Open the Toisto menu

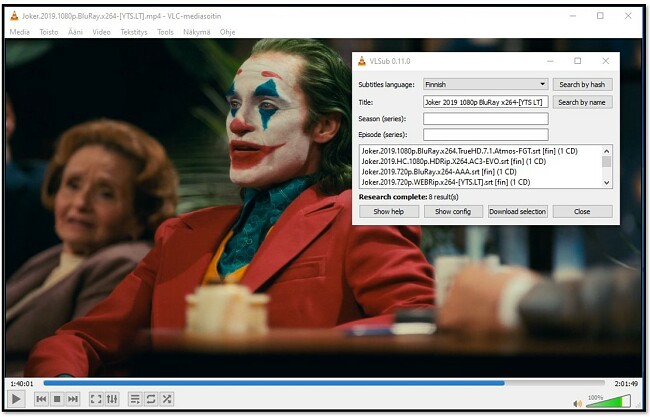pos(49,32)
